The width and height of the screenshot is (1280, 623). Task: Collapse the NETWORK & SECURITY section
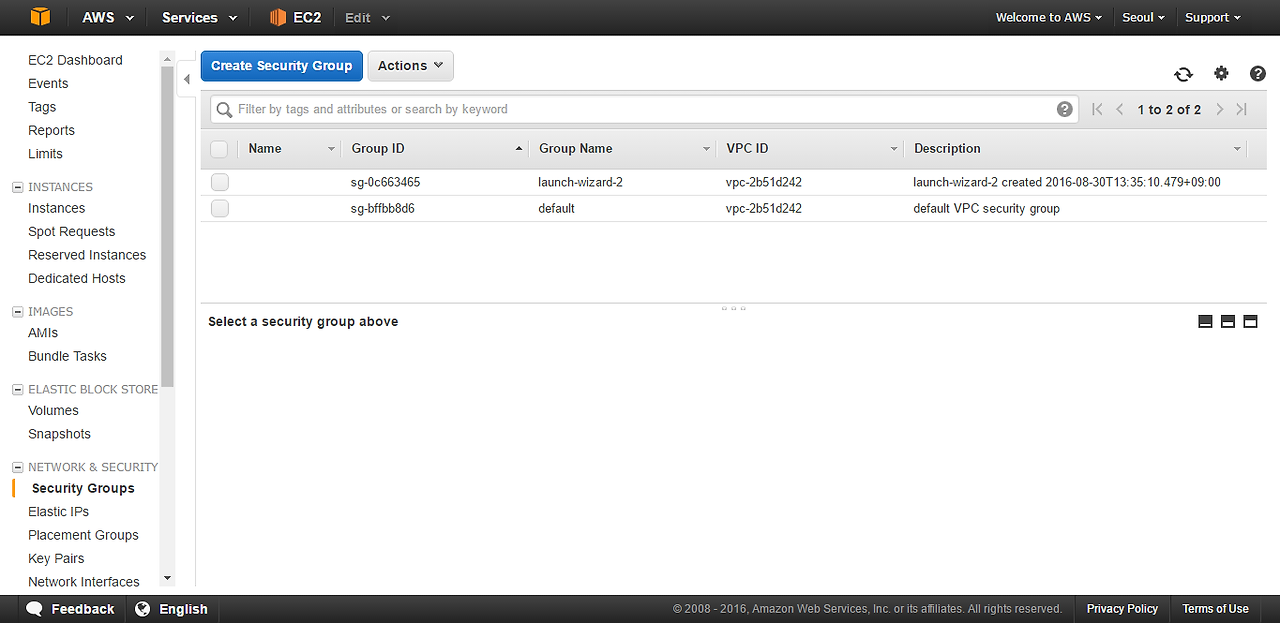coord(17,468)
